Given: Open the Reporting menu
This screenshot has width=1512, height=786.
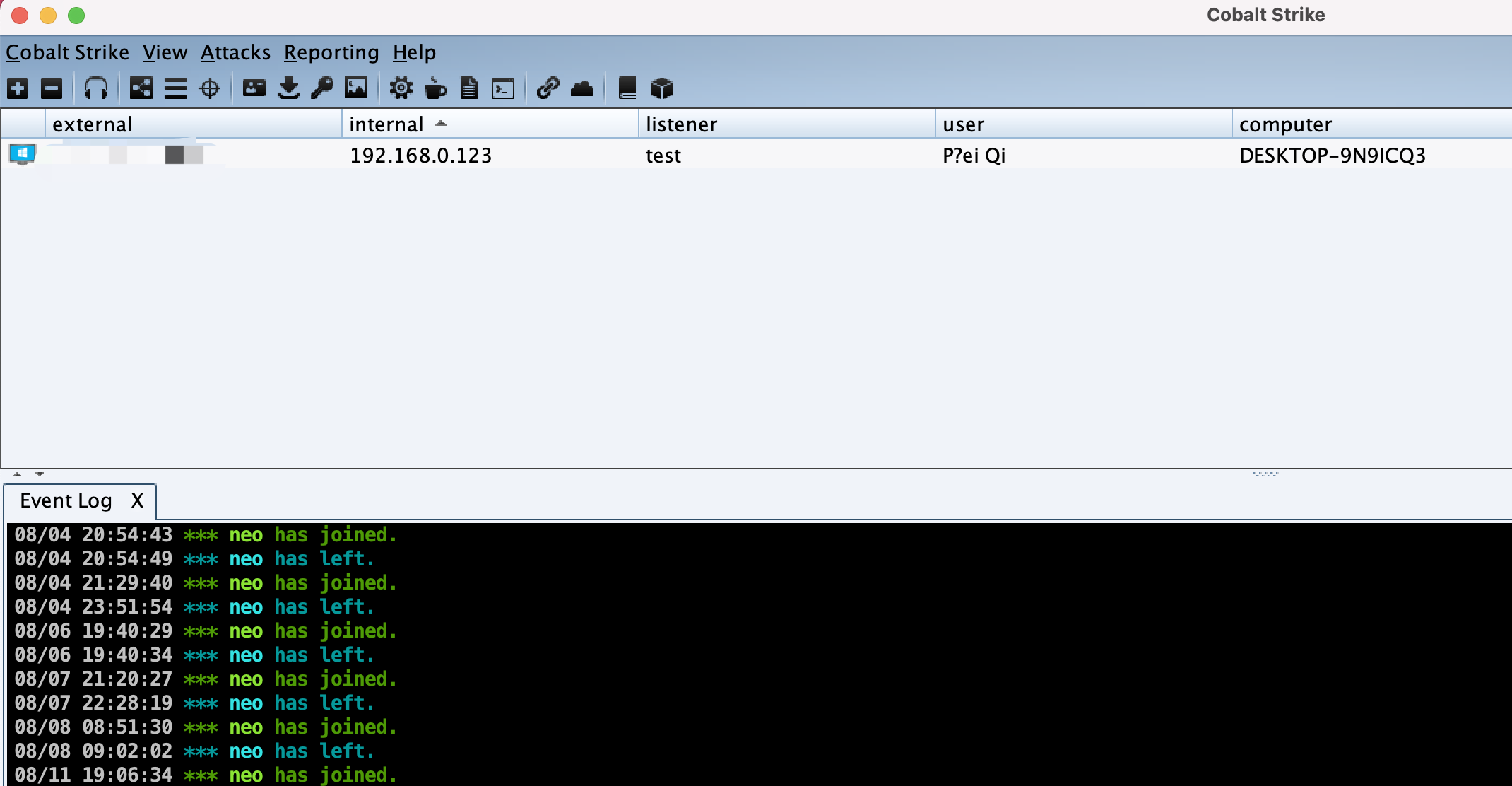Looking at the screenshot, I should coord(331,52).
